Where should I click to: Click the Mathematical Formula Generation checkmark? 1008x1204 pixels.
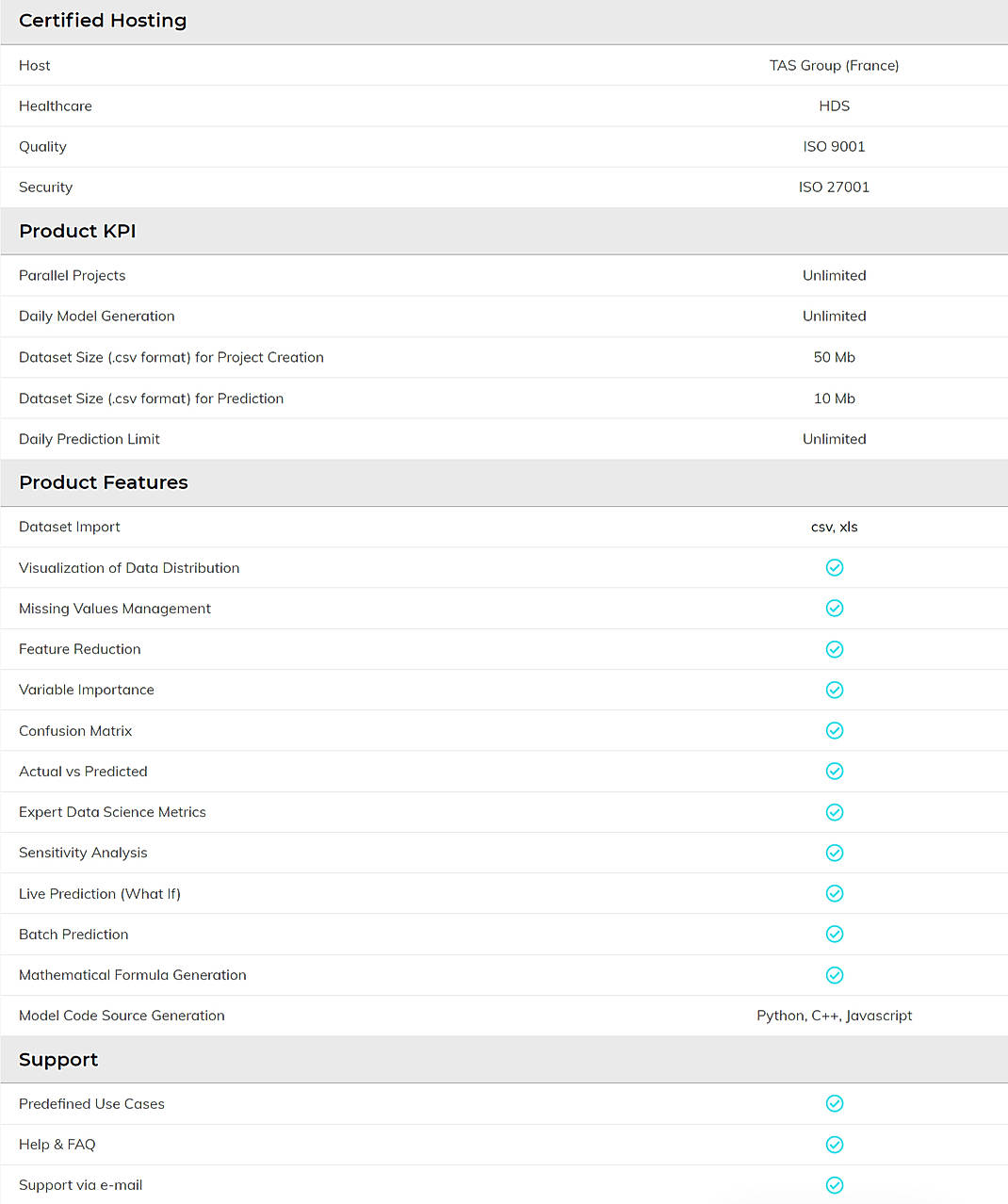(x=835, y=975)
